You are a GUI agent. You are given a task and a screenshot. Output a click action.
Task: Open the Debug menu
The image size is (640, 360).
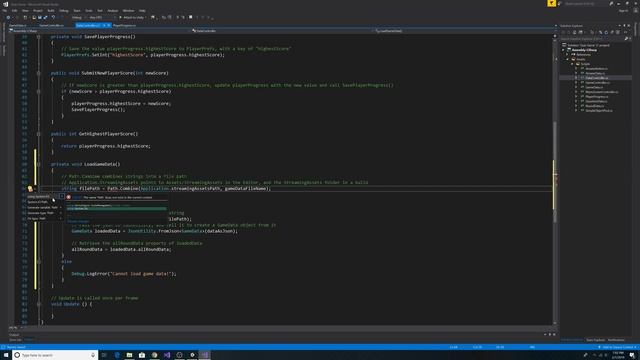pos(64,11)
